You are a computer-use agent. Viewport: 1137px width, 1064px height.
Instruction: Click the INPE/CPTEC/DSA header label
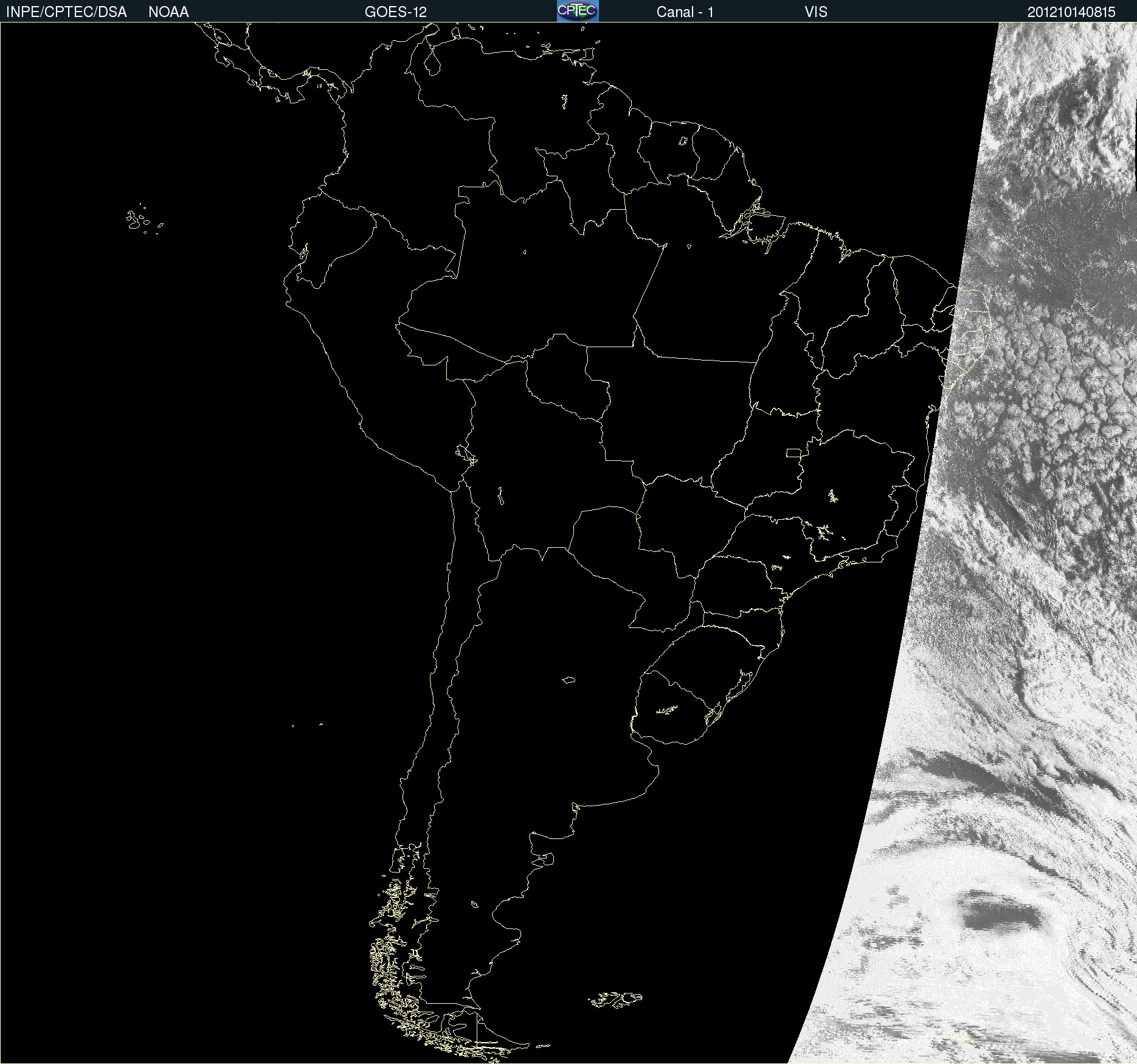(x=66, y=12)
